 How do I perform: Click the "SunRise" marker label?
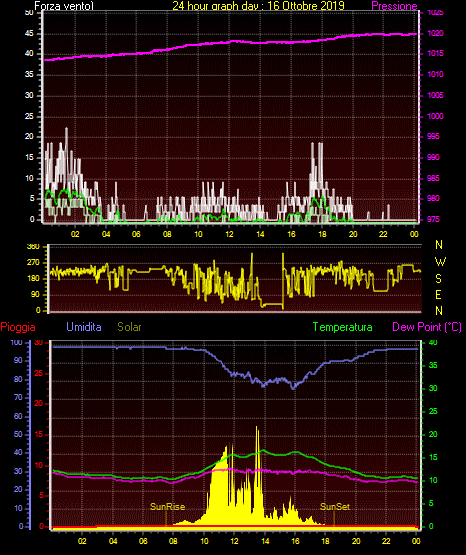pyautogui.click(x=167, y=507)
